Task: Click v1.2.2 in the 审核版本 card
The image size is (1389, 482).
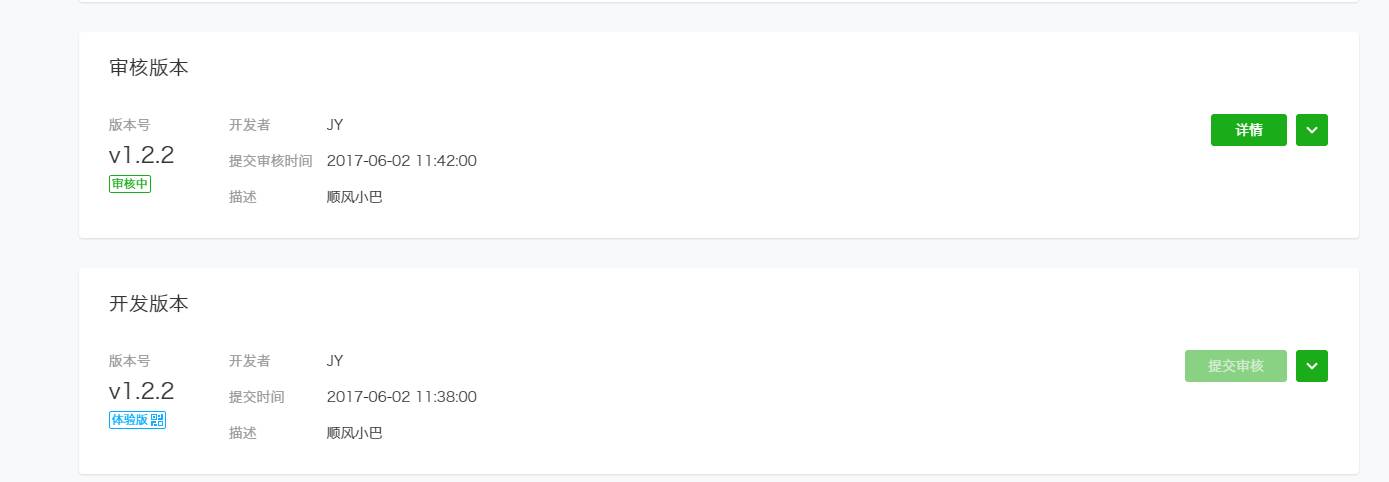Action: tap(141, 154)
